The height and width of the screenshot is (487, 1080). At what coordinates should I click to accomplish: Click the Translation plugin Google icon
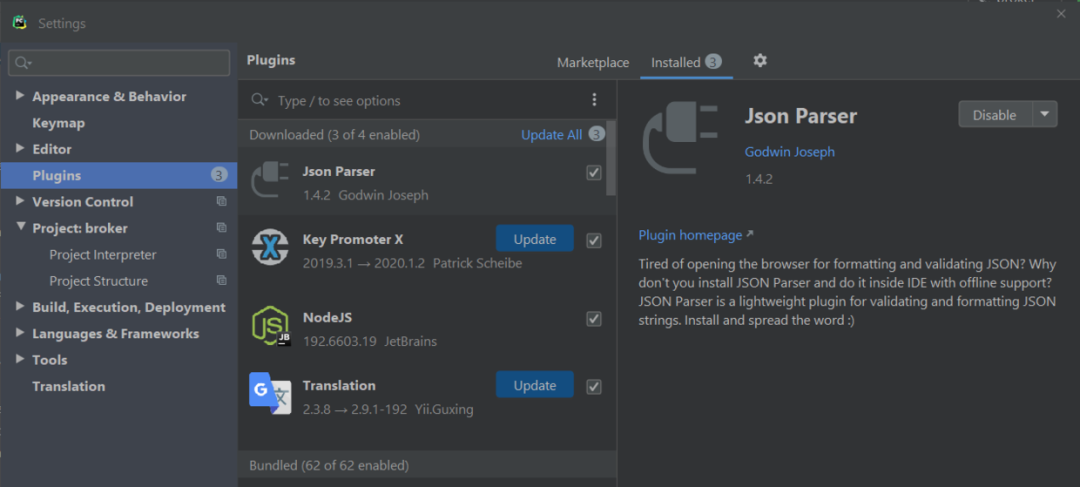click(x=271, y=393)
